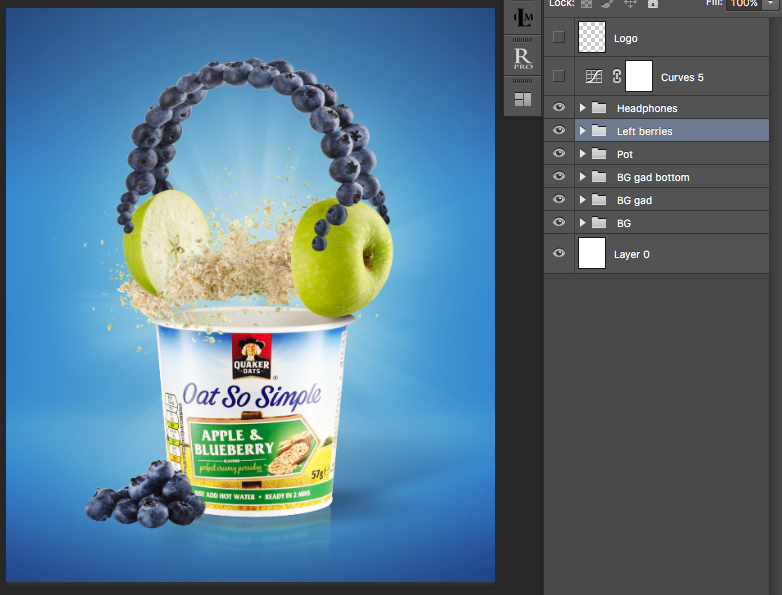
Task: Show the hidden Logo layer
Action: point(559,37)
